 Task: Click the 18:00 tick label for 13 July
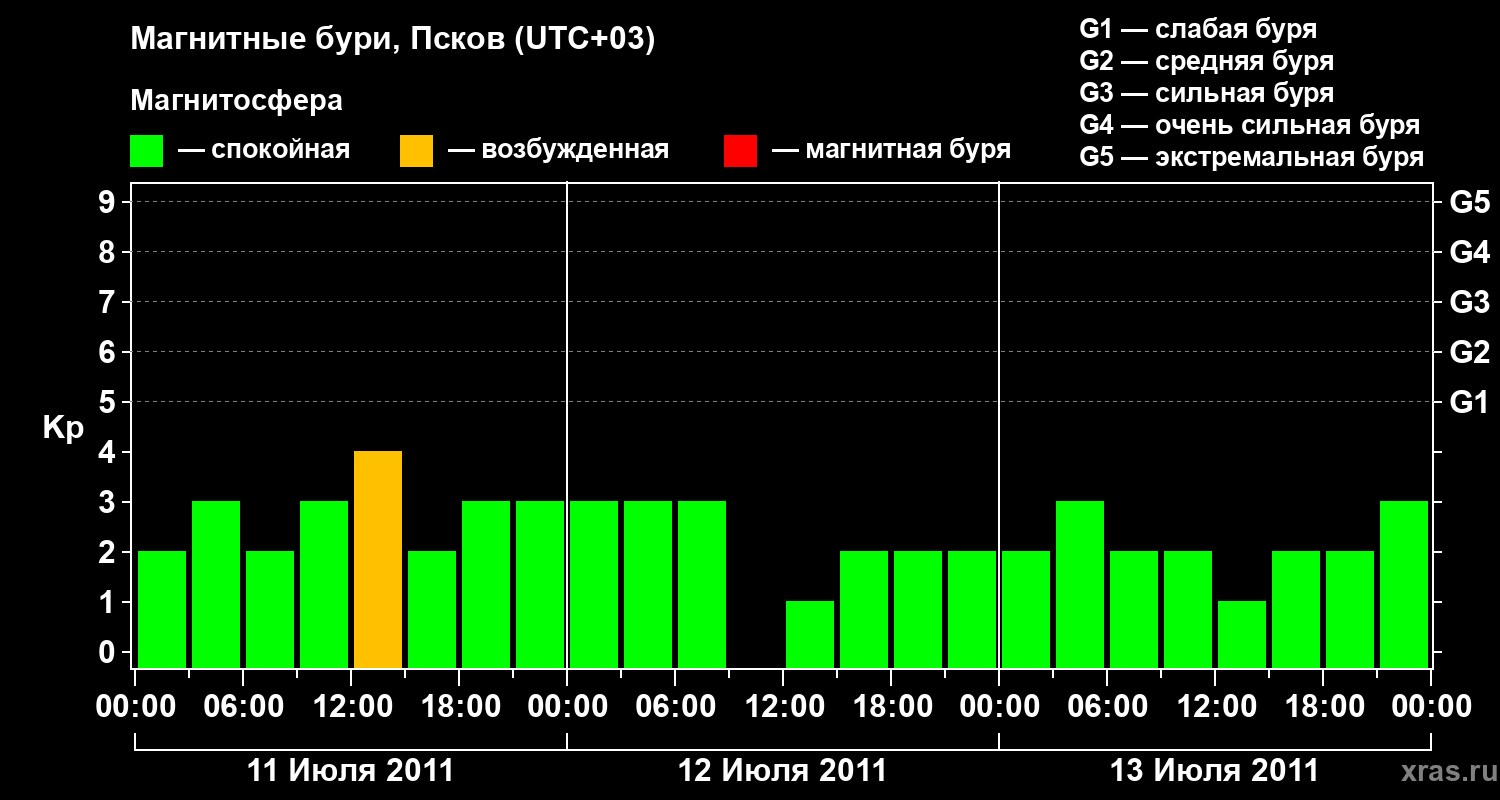[1323, 707]
